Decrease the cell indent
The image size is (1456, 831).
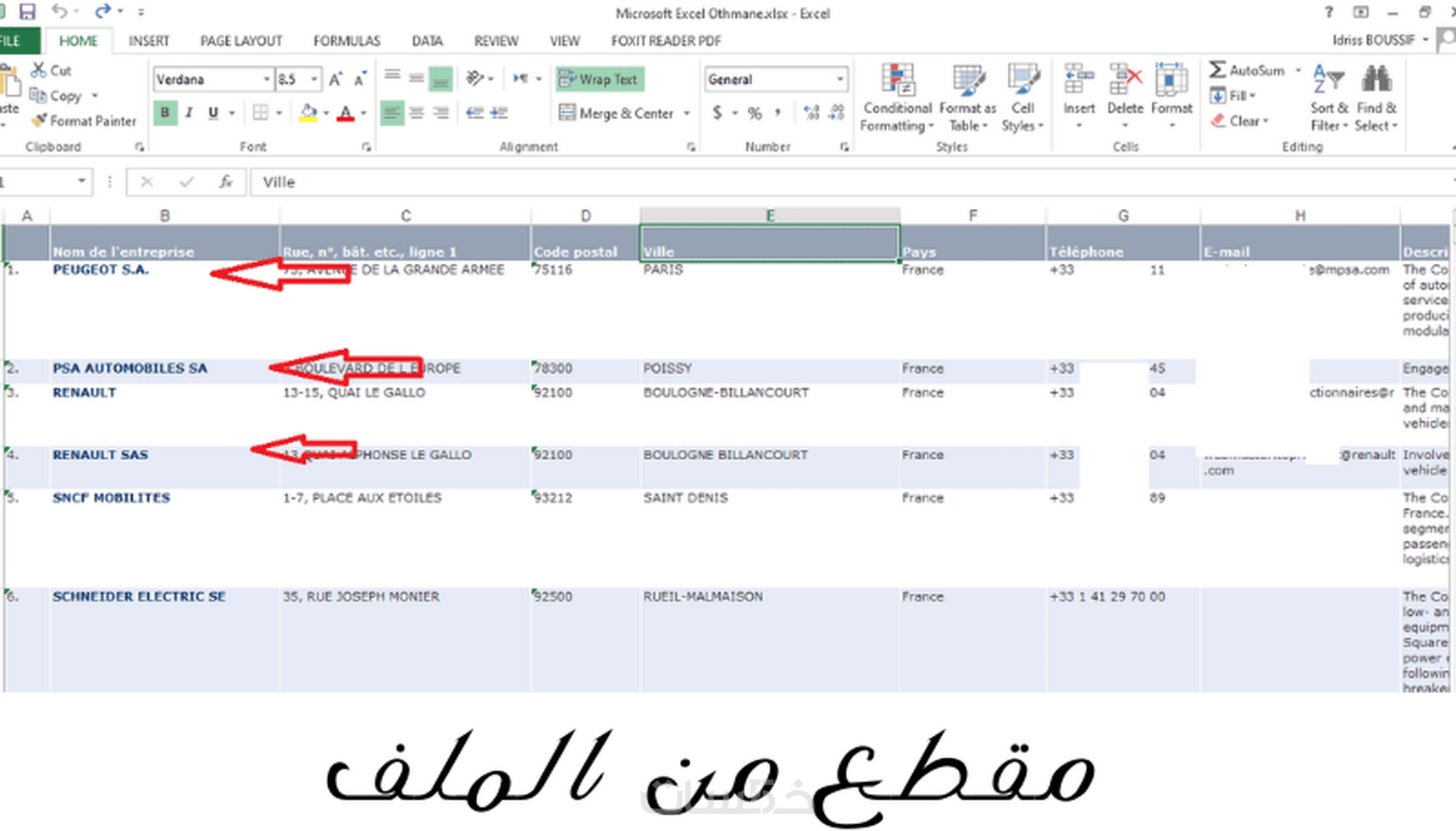pos(474,113)
